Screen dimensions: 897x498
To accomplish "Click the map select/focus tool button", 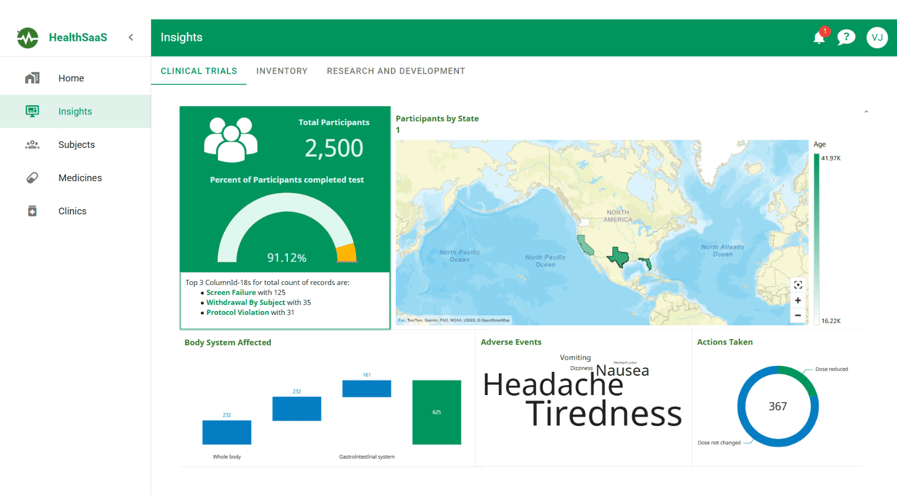I will pos(797,285).
